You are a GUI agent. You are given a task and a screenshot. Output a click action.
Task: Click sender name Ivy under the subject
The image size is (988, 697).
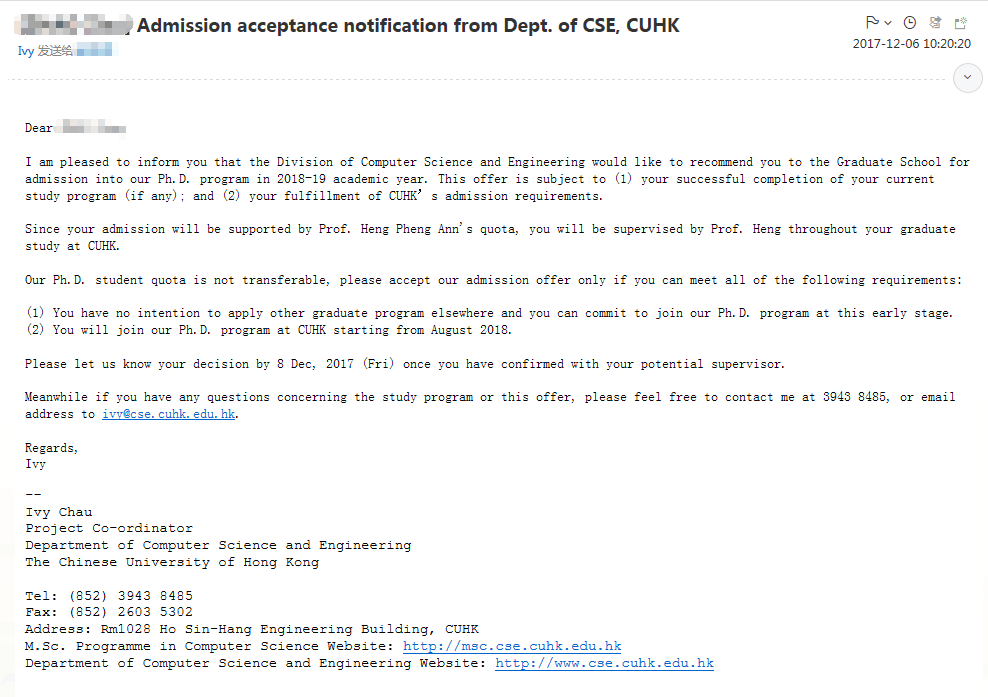(25, 50)
